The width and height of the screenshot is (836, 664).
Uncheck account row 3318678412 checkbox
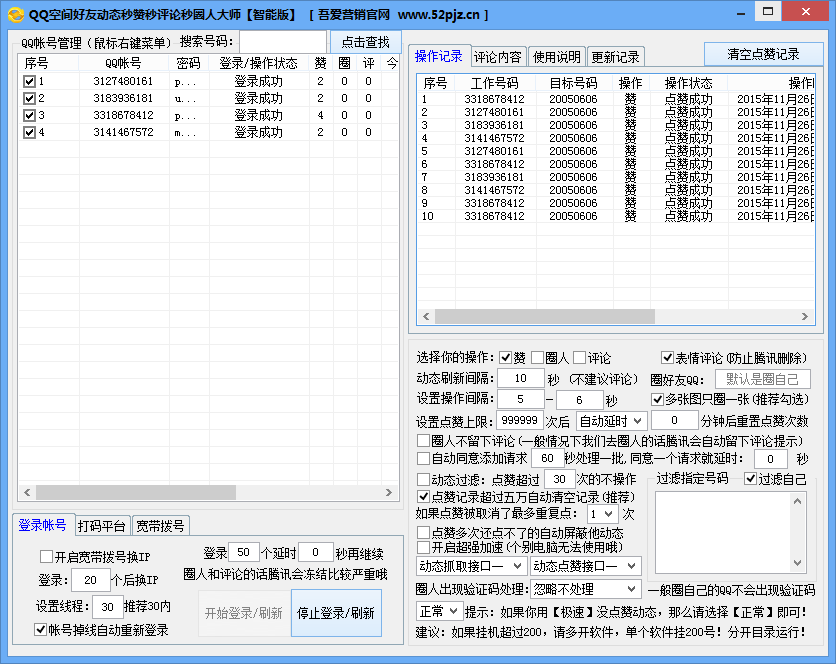(29, 115)
